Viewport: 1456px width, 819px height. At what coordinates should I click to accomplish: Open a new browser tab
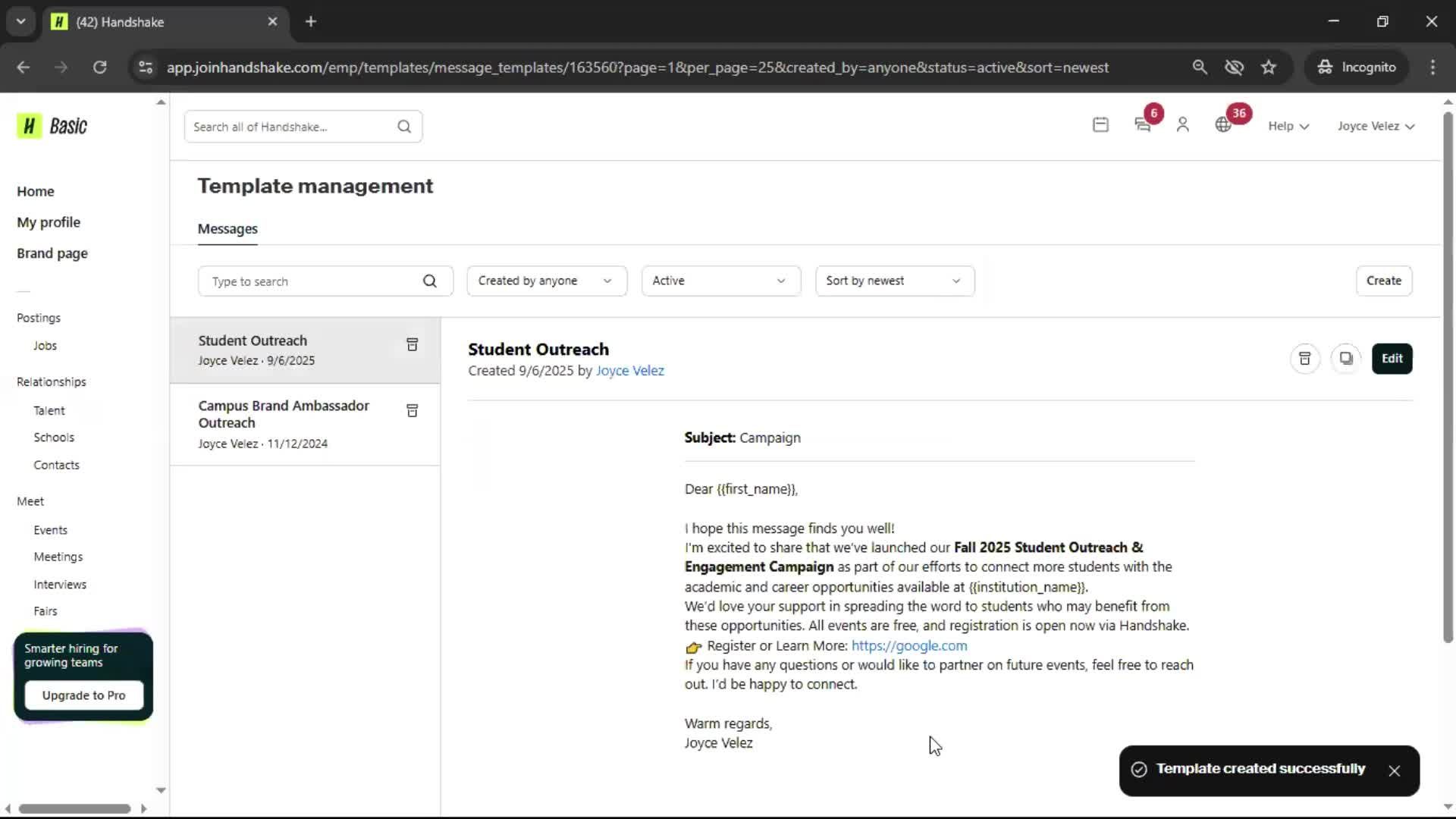tap(311, 22)
